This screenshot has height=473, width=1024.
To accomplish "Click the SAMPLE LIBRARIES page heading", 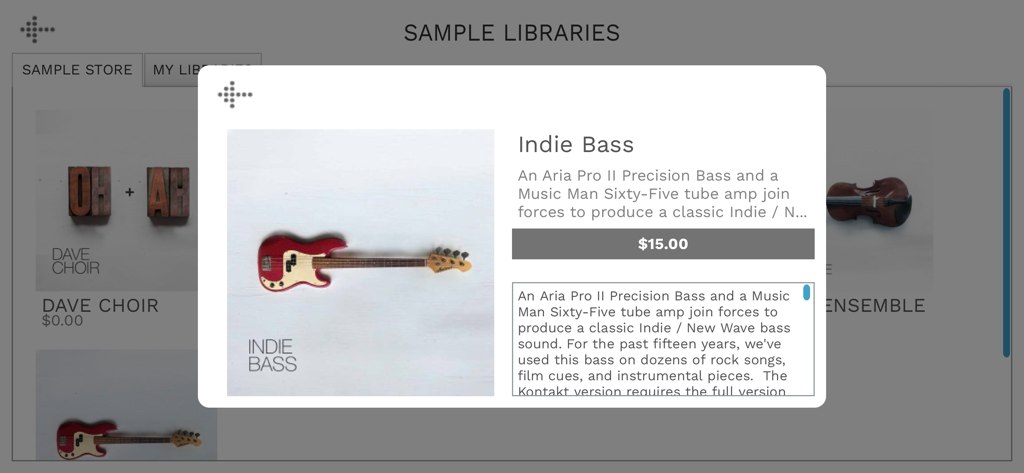I will point(512,33).
